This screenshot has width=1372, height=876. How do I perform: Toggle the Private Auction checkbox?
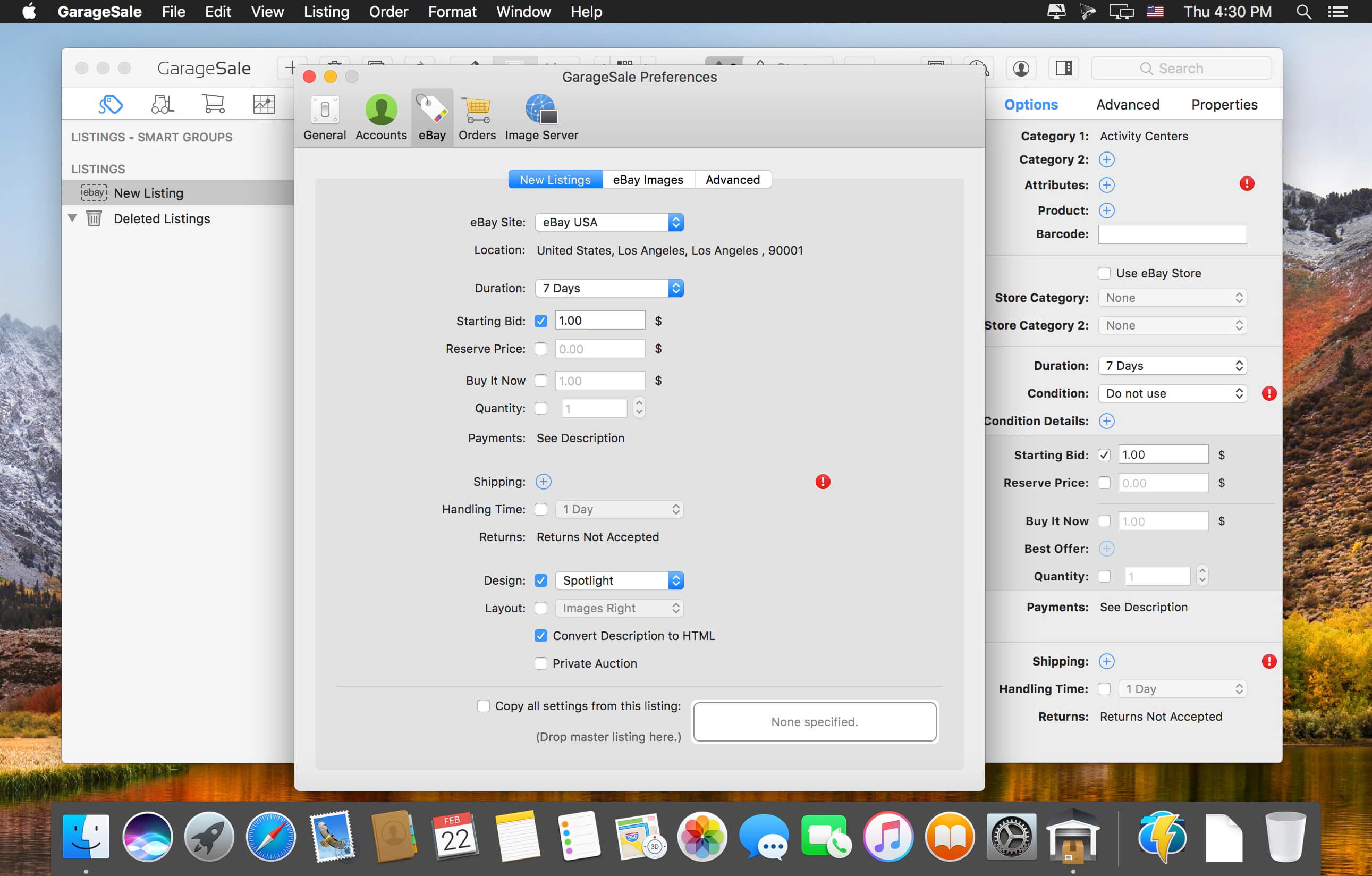click(541, 663)
